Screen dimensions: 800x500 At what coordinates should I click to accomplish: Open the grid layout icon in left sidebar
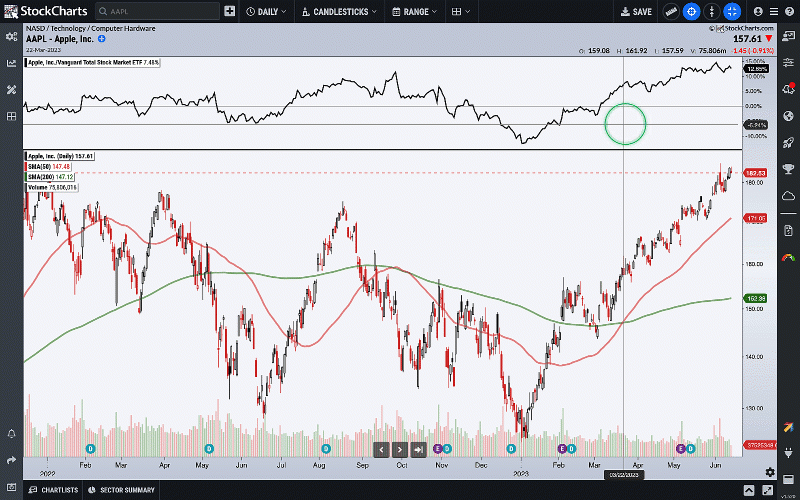pos(11,116)
